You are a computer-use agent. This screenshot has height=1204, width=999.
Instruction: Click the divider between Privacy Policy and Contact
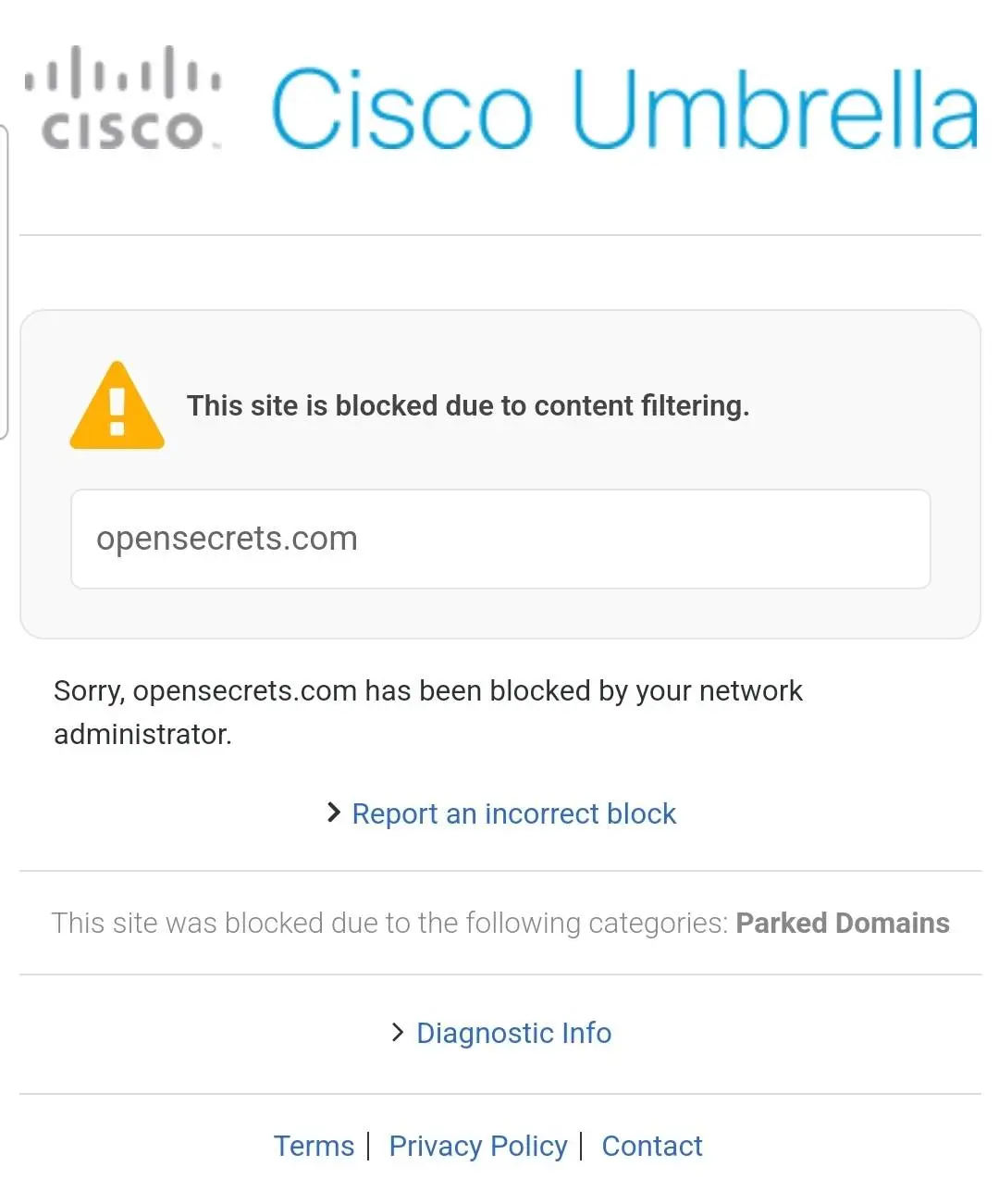pos(582,1146)
